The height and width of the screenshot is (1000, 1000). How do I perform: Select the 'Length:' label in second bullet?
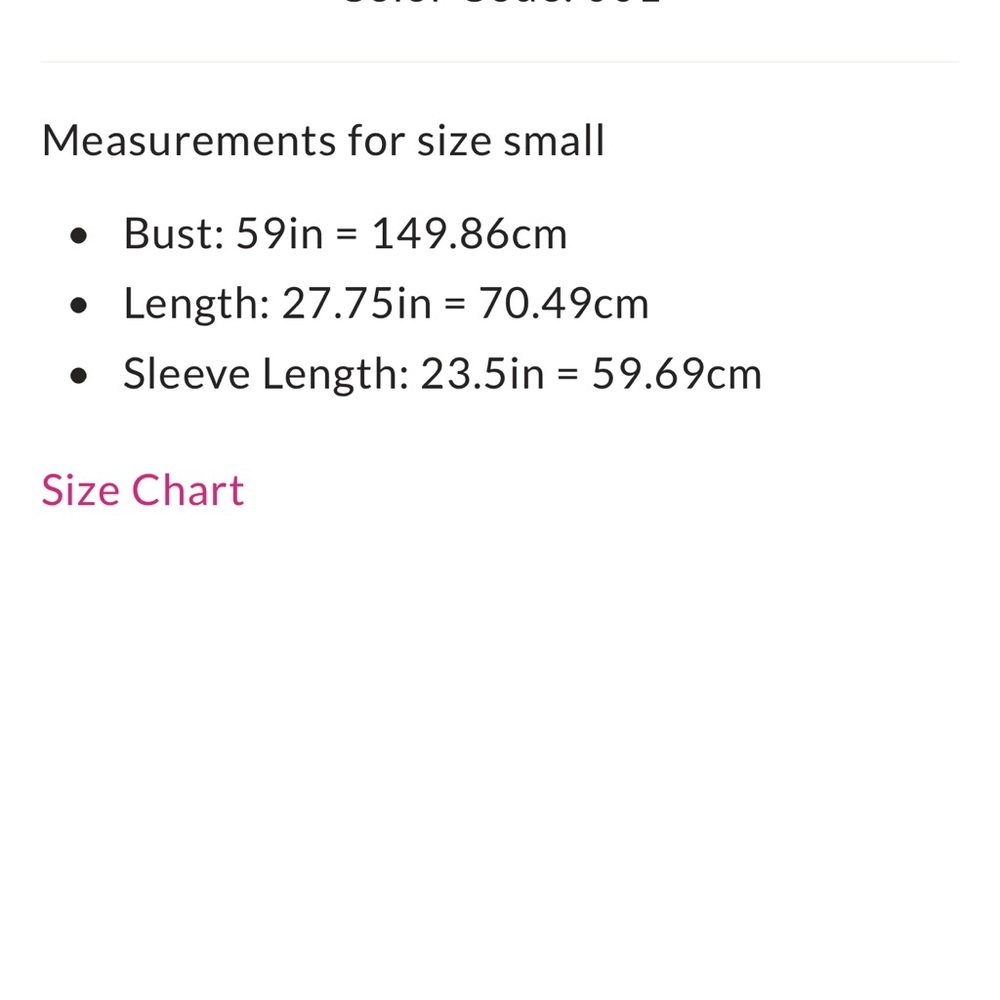click(196, 304)
